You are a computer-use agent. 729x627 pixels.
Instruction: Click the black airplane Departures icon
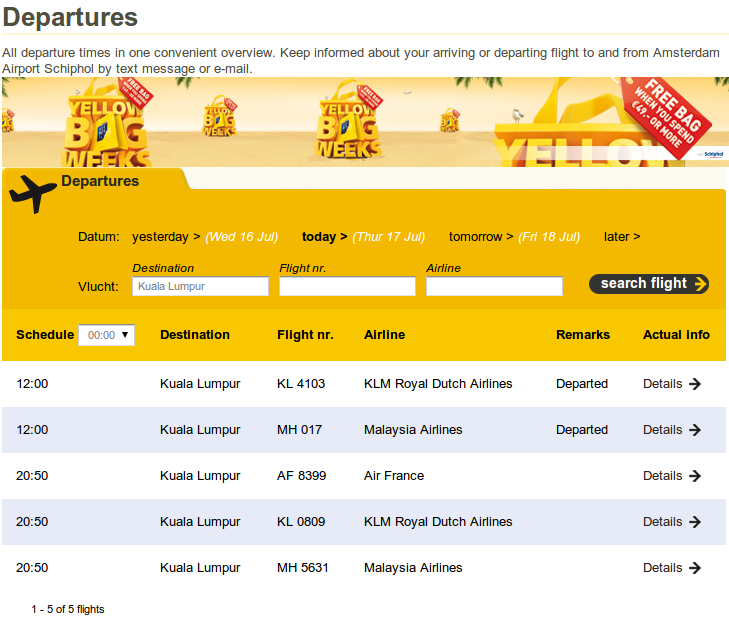pos(33,194)
